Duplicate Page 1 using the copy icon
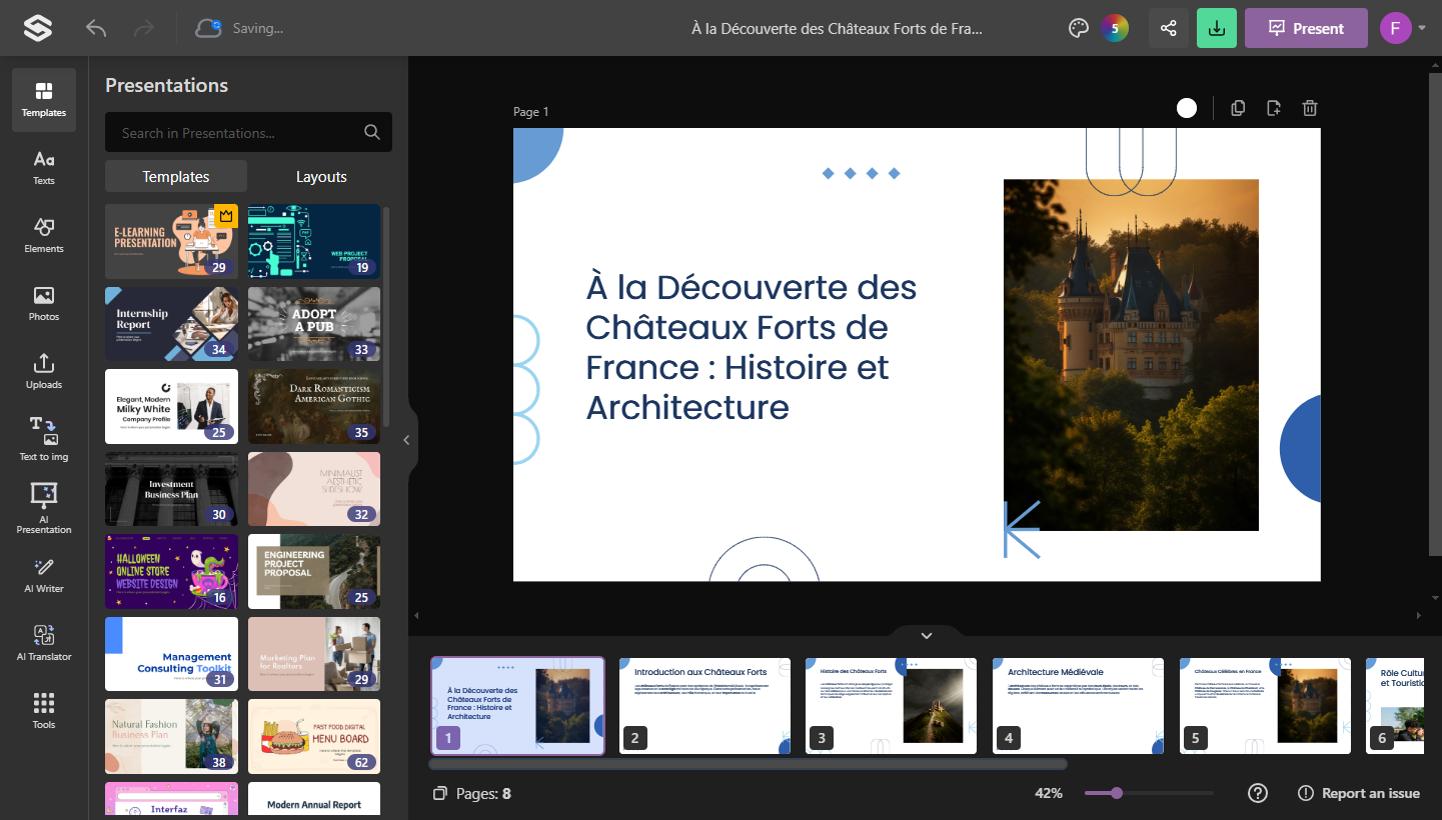The width and height of the screenshot is (1442, 820). [1238, 108]
